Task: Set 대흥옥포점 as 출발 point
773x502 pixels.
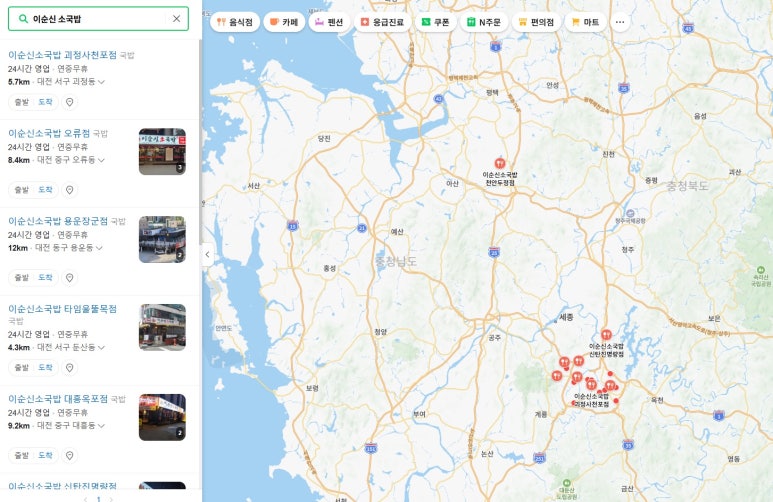Action: pos(22,455)
